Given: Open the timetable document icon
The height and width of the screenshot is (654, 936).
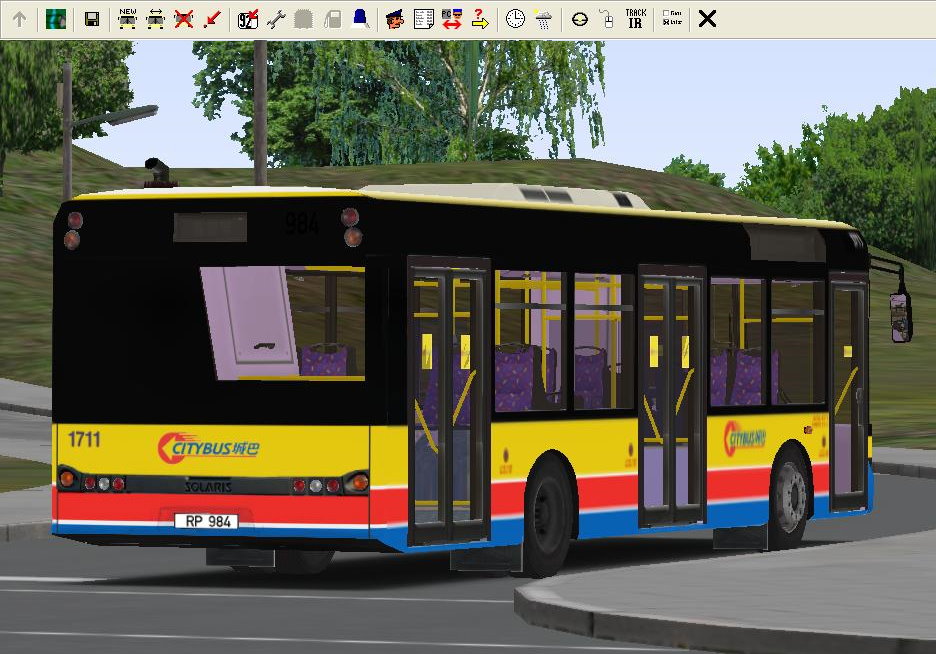Looking at the screenshot, I should [x=423, y=19].
